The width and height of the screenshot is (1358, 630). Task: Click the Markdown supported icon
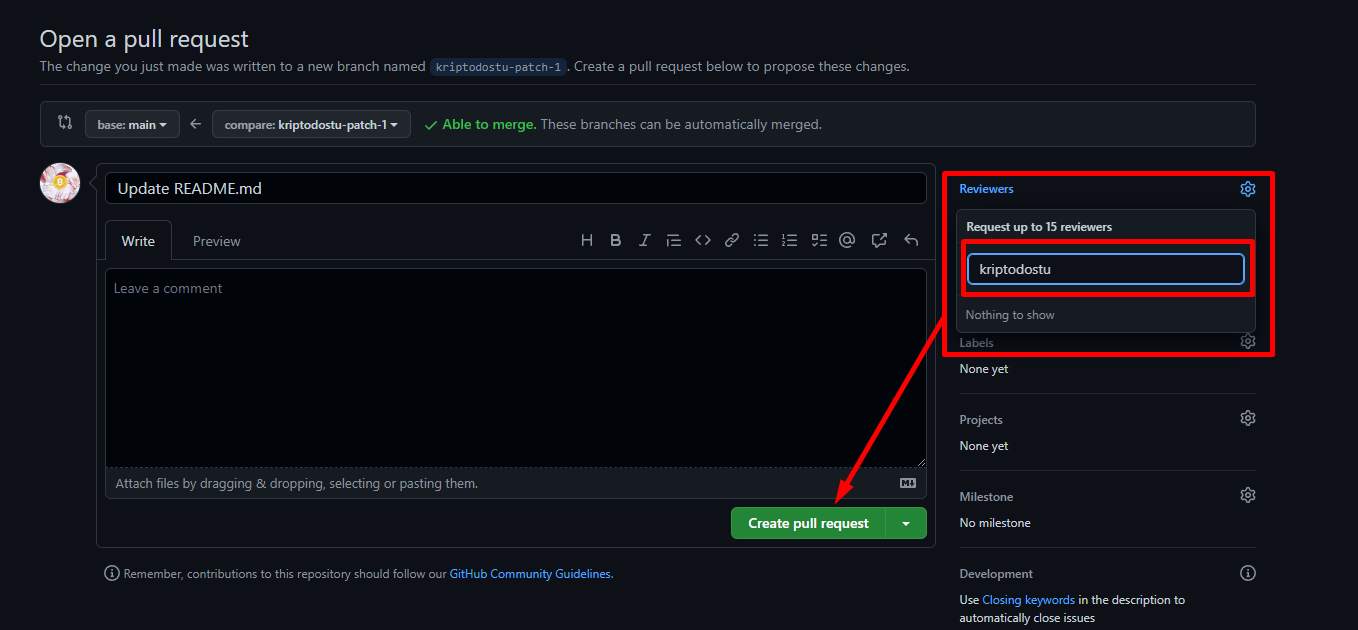coord(908,483)
